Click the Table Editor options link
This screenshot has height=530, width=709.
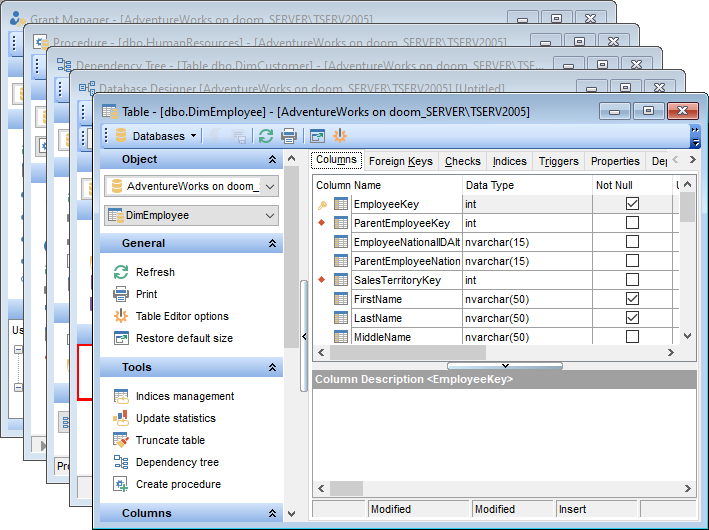182,316
